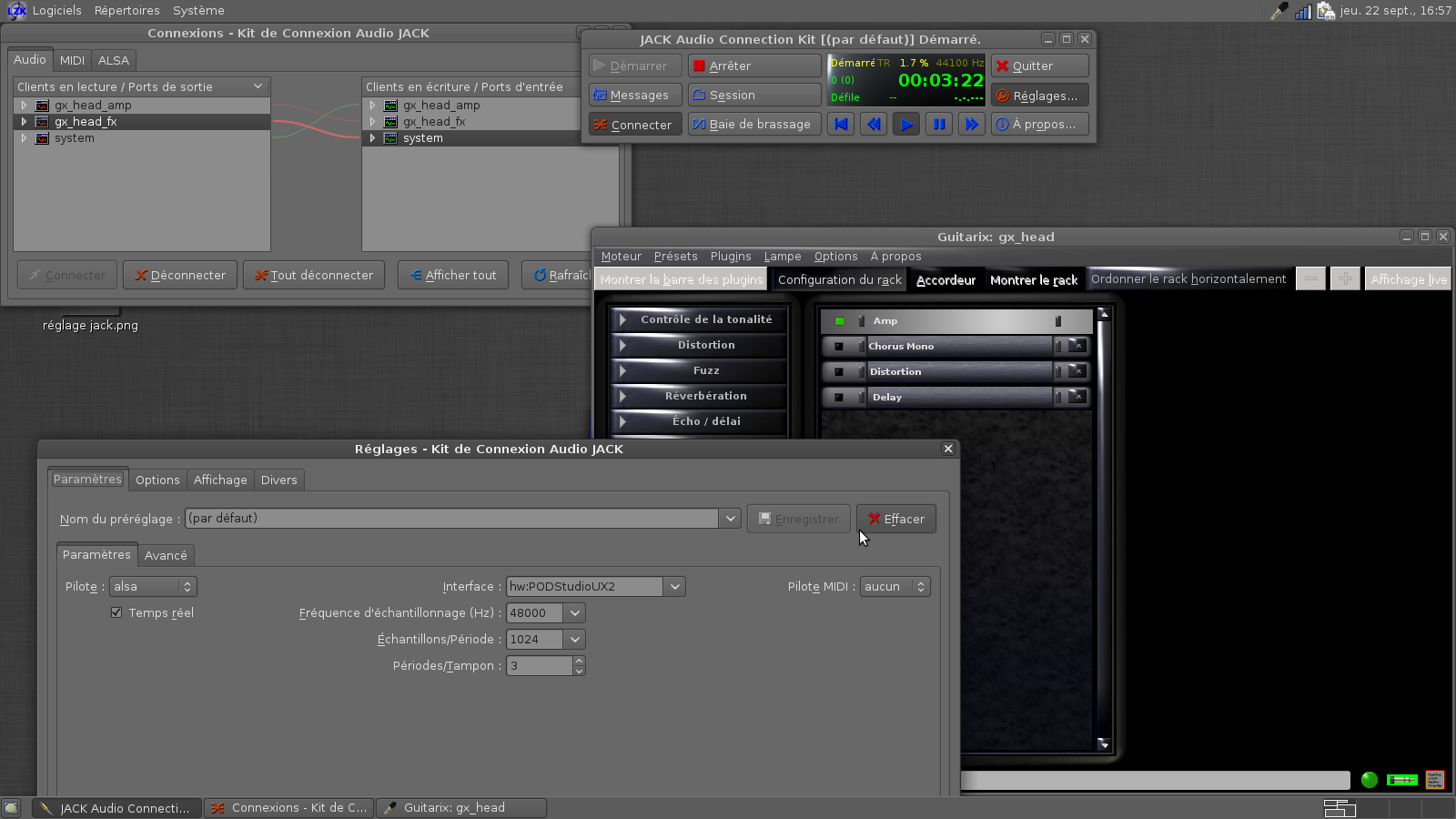Click the rack scrollbar down arrow
Screen dimensions: 1456x819
click(1104, 744)
